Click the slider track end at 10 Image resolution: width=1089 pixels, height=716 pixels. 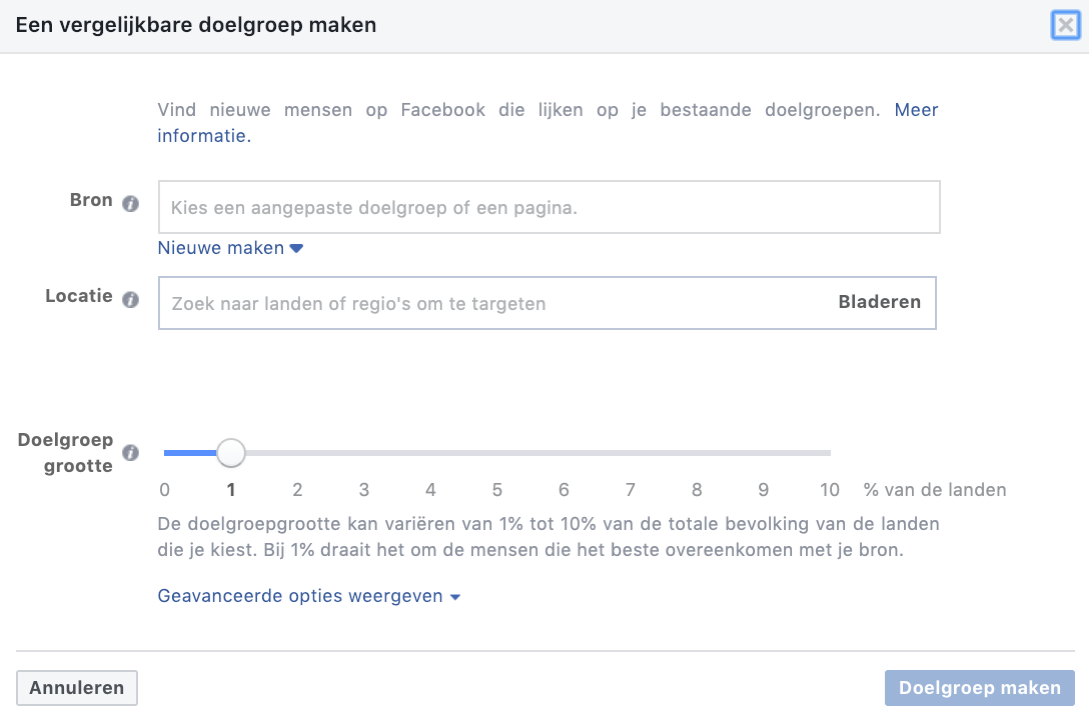(829, 453)
